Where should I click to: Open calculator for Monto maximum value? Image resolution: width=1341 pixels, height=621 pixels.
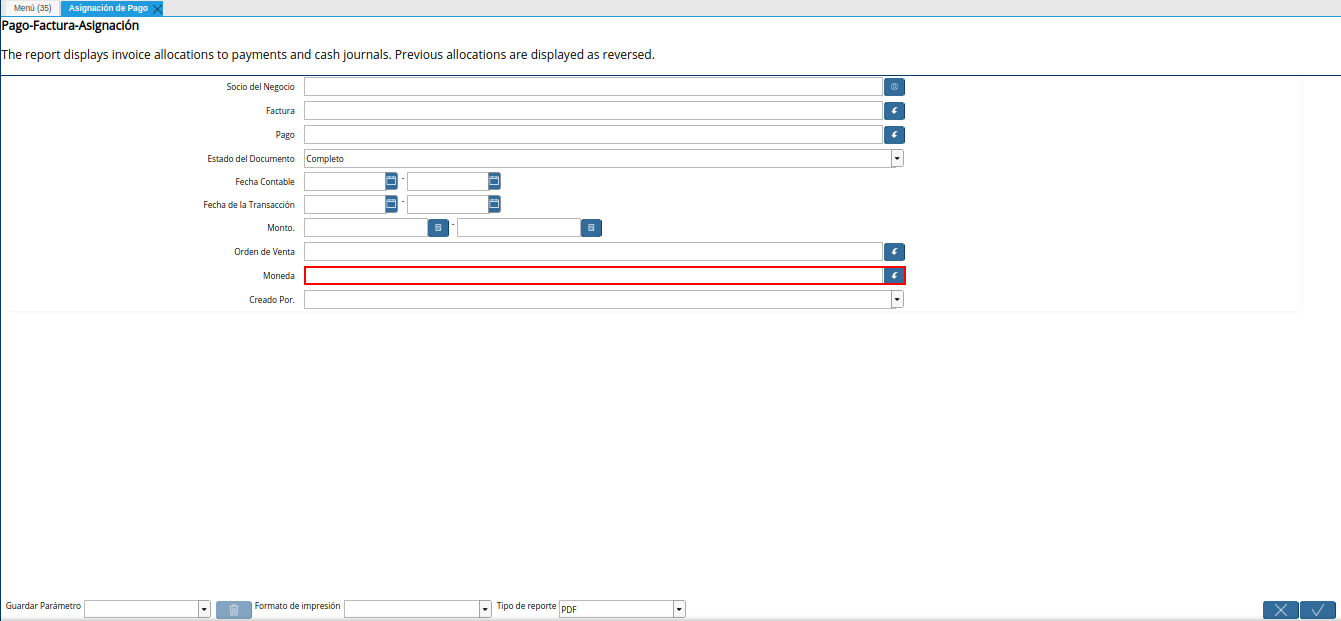591,228
